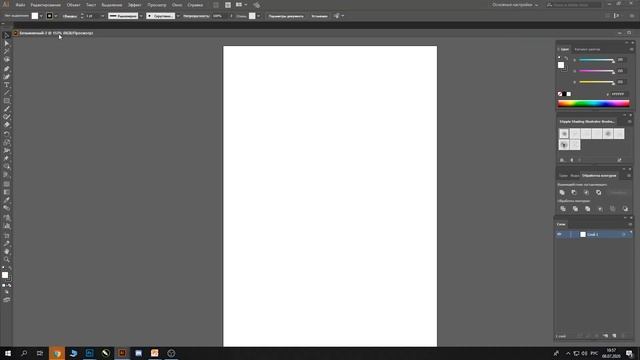640x360 pixels.
Task: Open the Windows Start menu
Action: coord(8,353)
